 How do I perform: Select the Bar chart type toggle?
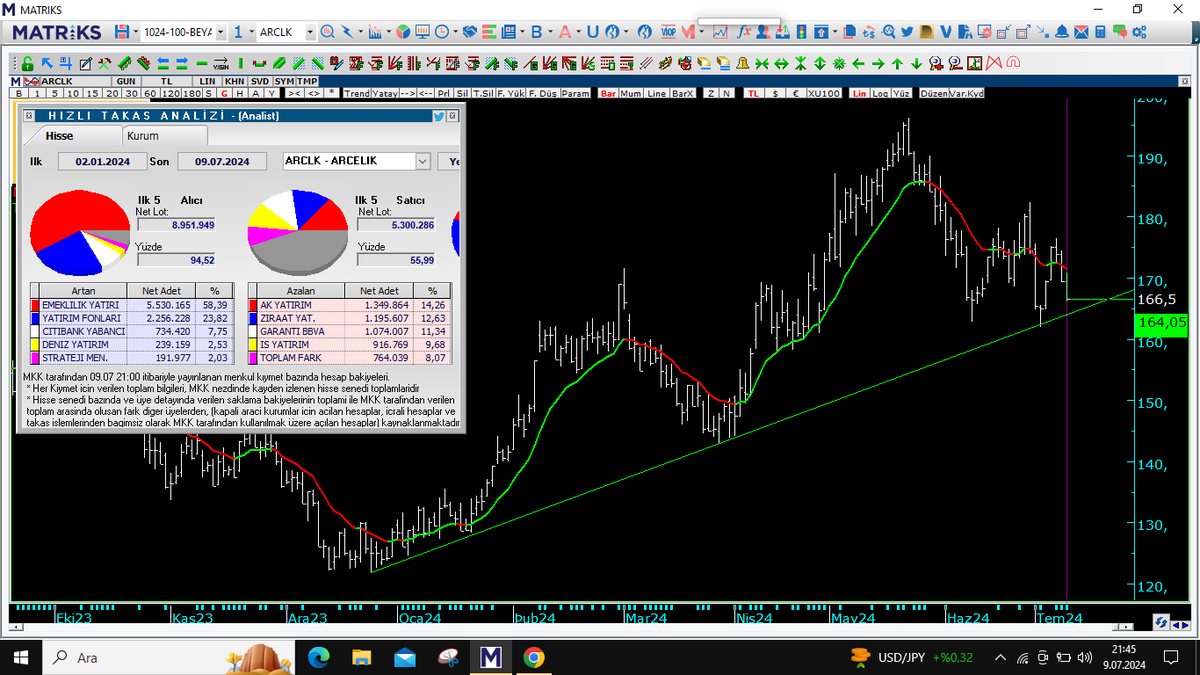click(x=608, y=93)
